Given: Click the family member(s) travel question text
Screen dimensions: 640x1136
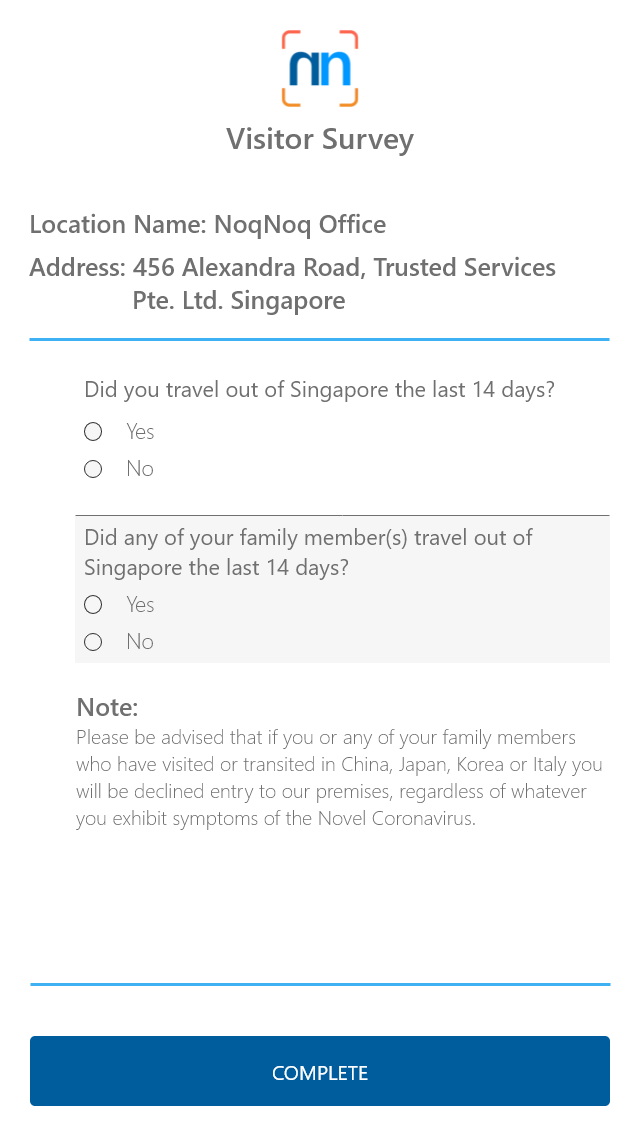Looking at the screenshot, I should click(308, 552).
